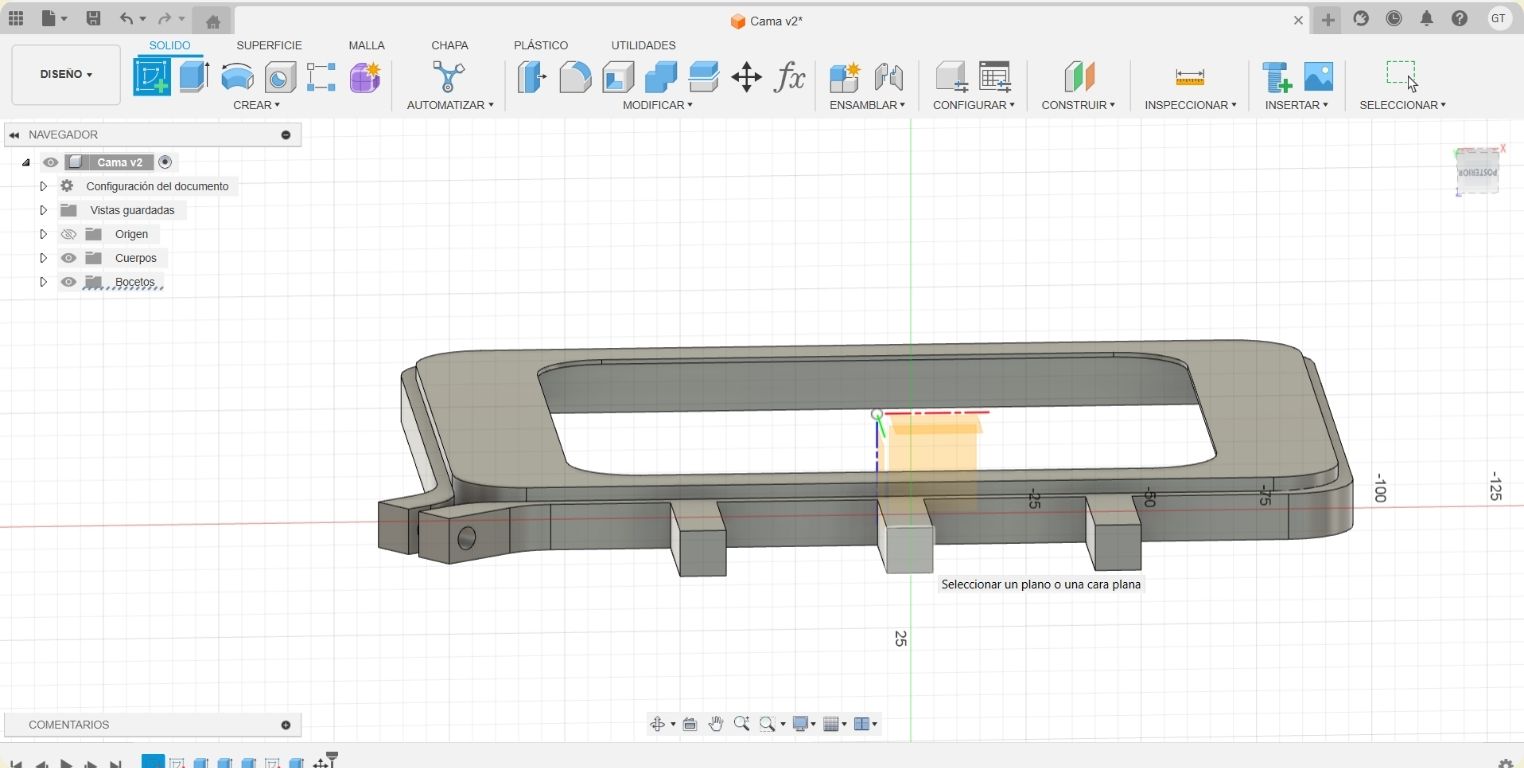Viewport: 1524px width, 768px height.
Task: Select the Offset Plane construct tool
Action: tap(1078, 77)
